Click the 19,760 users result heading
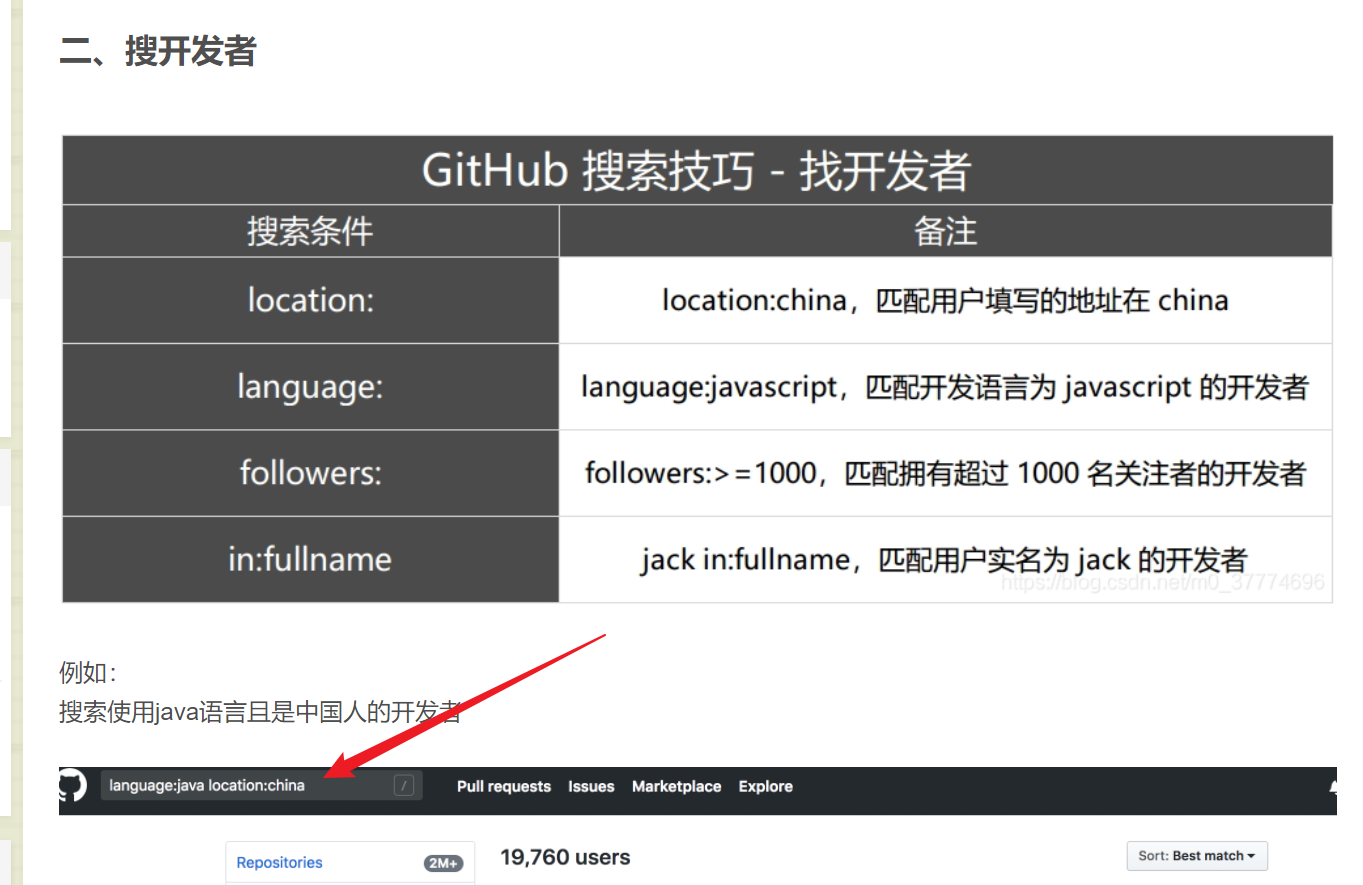 566,857
